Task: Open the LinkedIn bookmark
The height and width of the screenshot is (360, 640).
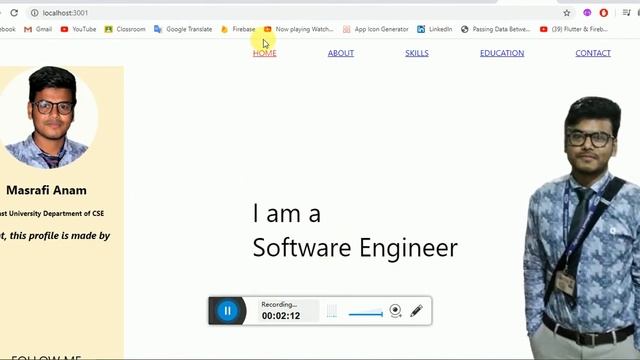Action: pyautogui.click(x=434, y=29)
